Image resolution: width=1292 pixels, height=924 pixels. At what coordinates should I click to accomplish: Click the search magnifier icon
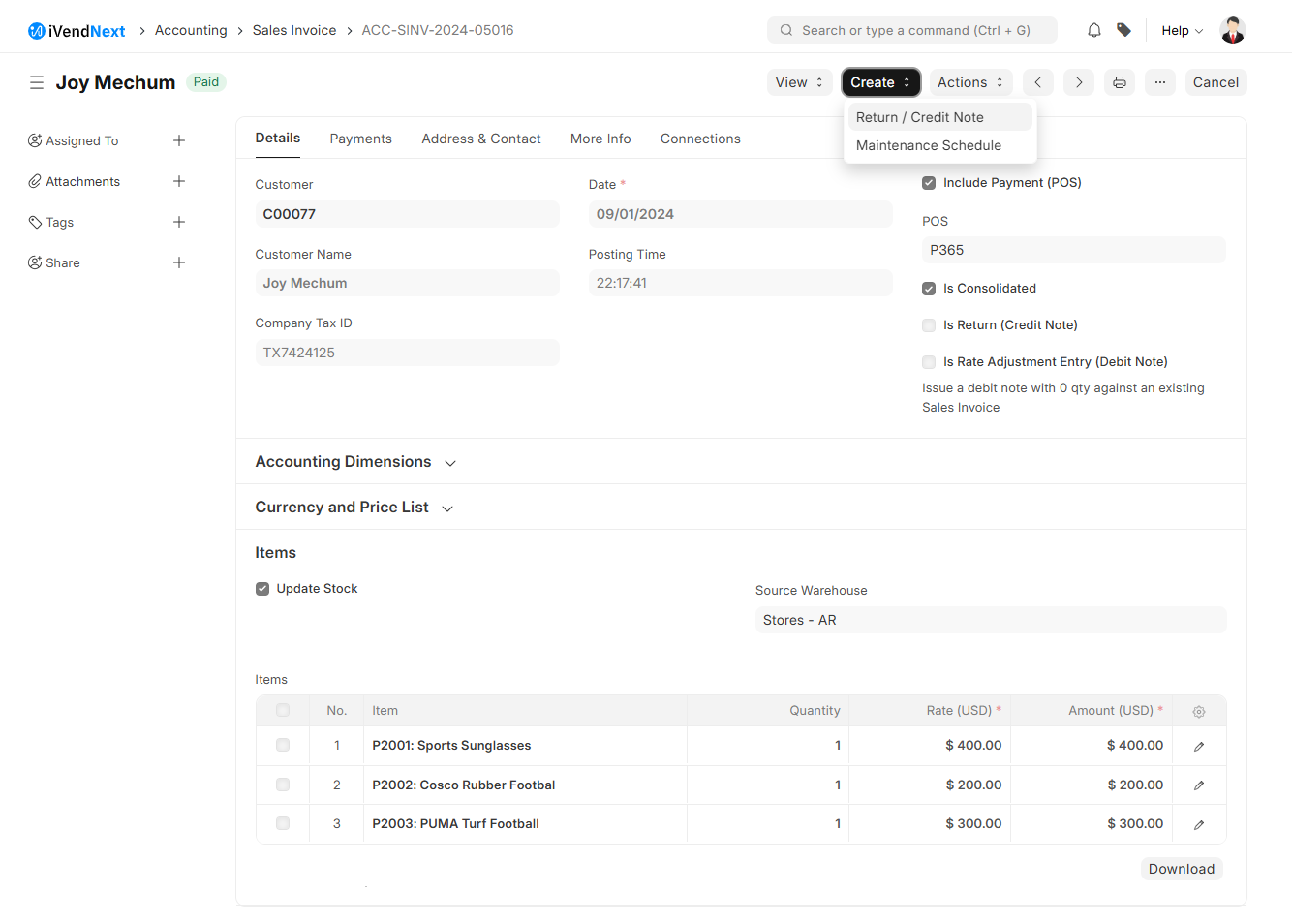[786, 30]
